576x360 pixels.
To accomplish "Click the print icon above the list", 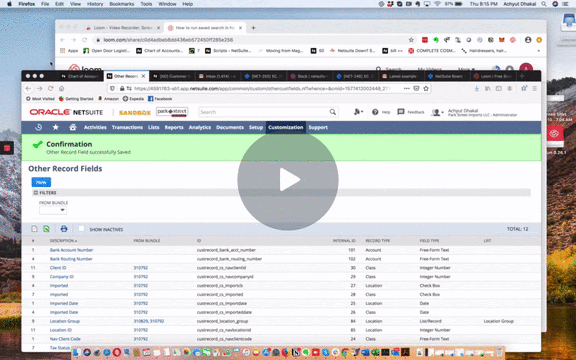I will [64, 229].
